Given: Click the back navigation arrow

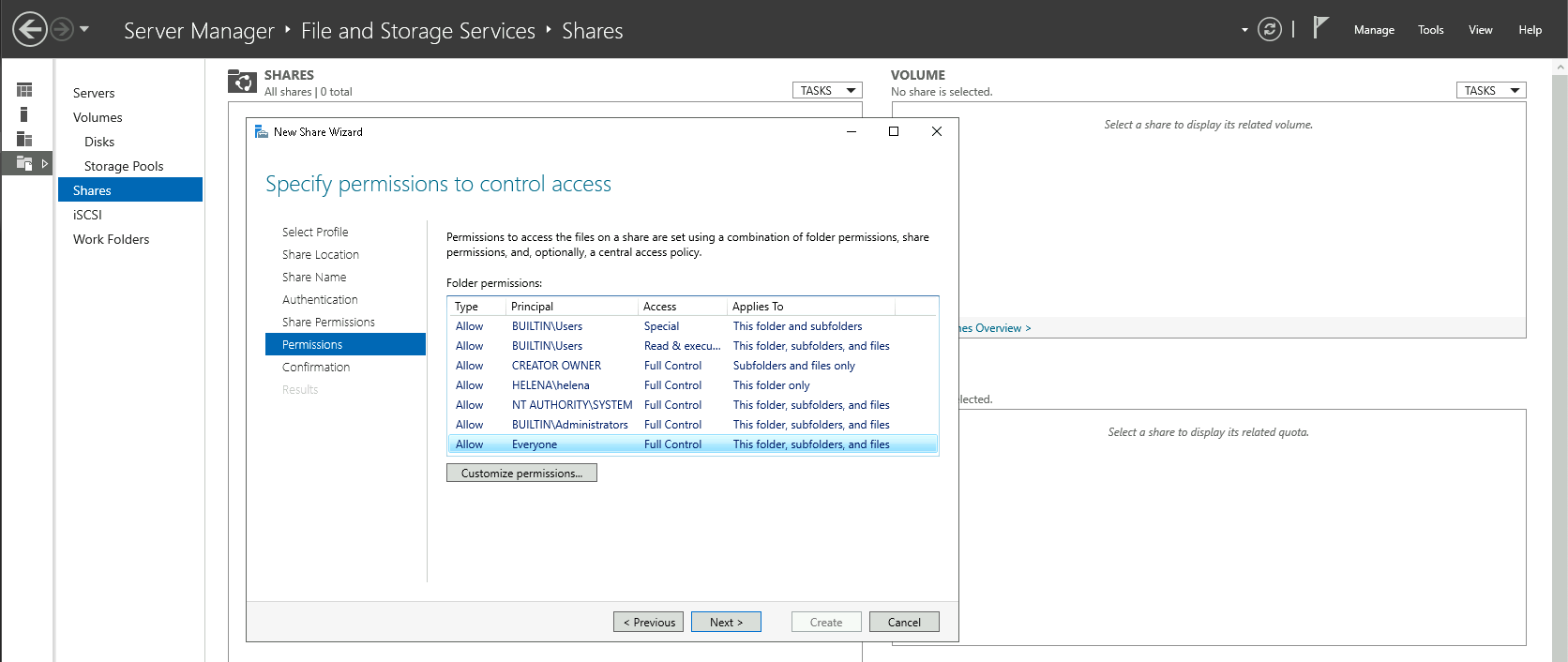Looking at the screenshot, I should [30, 29].
